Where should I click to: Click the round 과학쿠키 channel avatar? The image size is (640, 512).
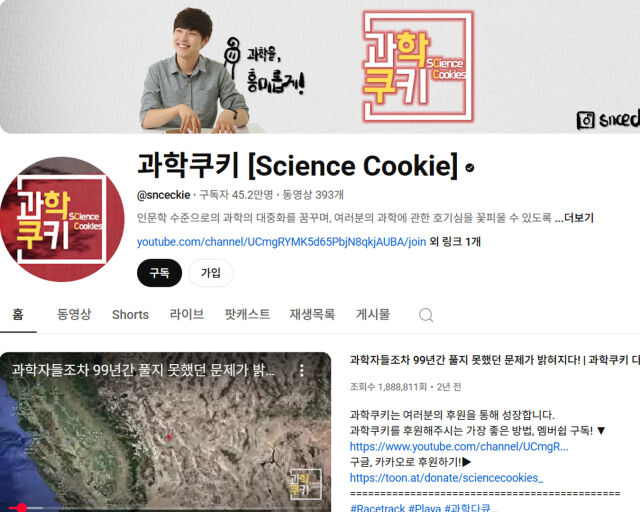pos(62,219)
